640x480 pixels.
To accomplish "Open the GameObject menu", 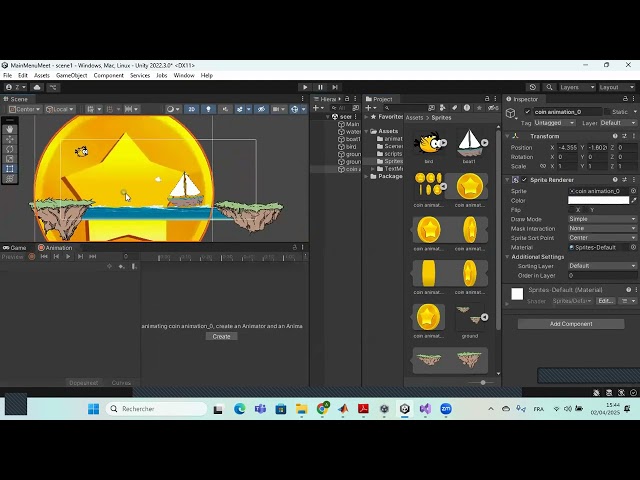I will [71, 76].
